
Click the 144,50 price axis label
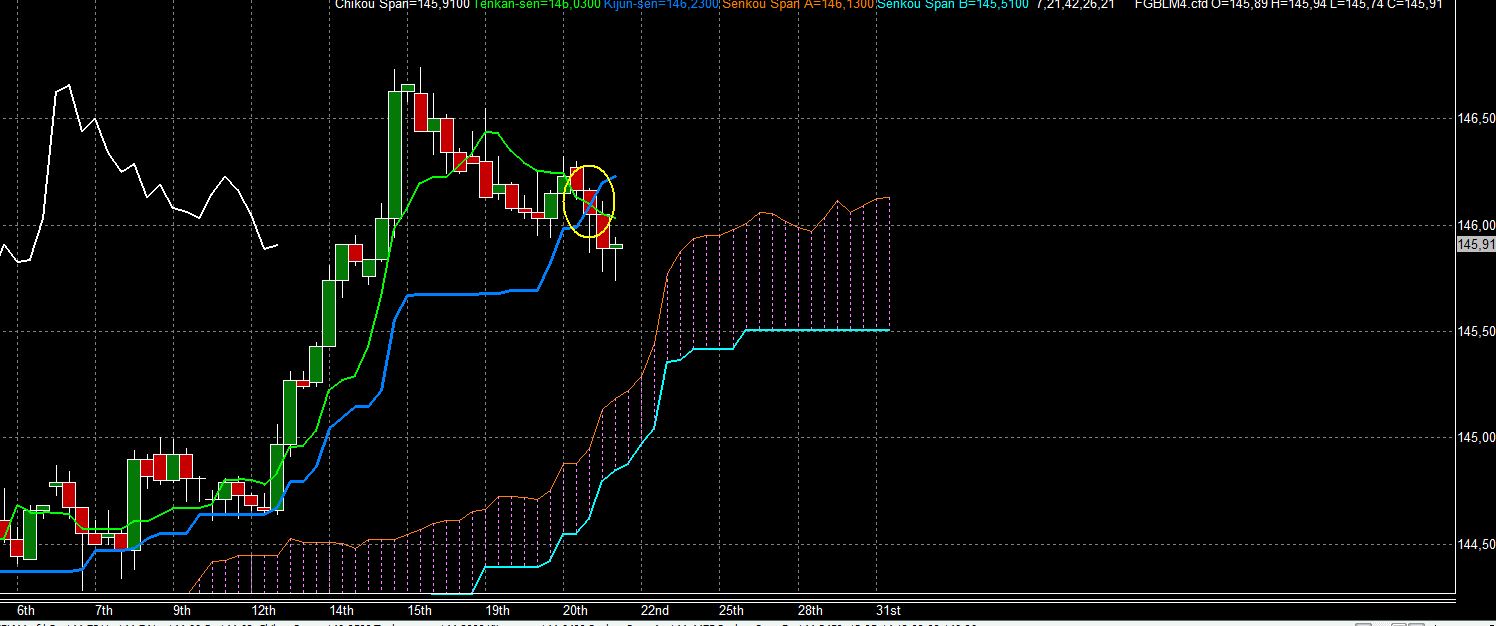coord(1476,544)
